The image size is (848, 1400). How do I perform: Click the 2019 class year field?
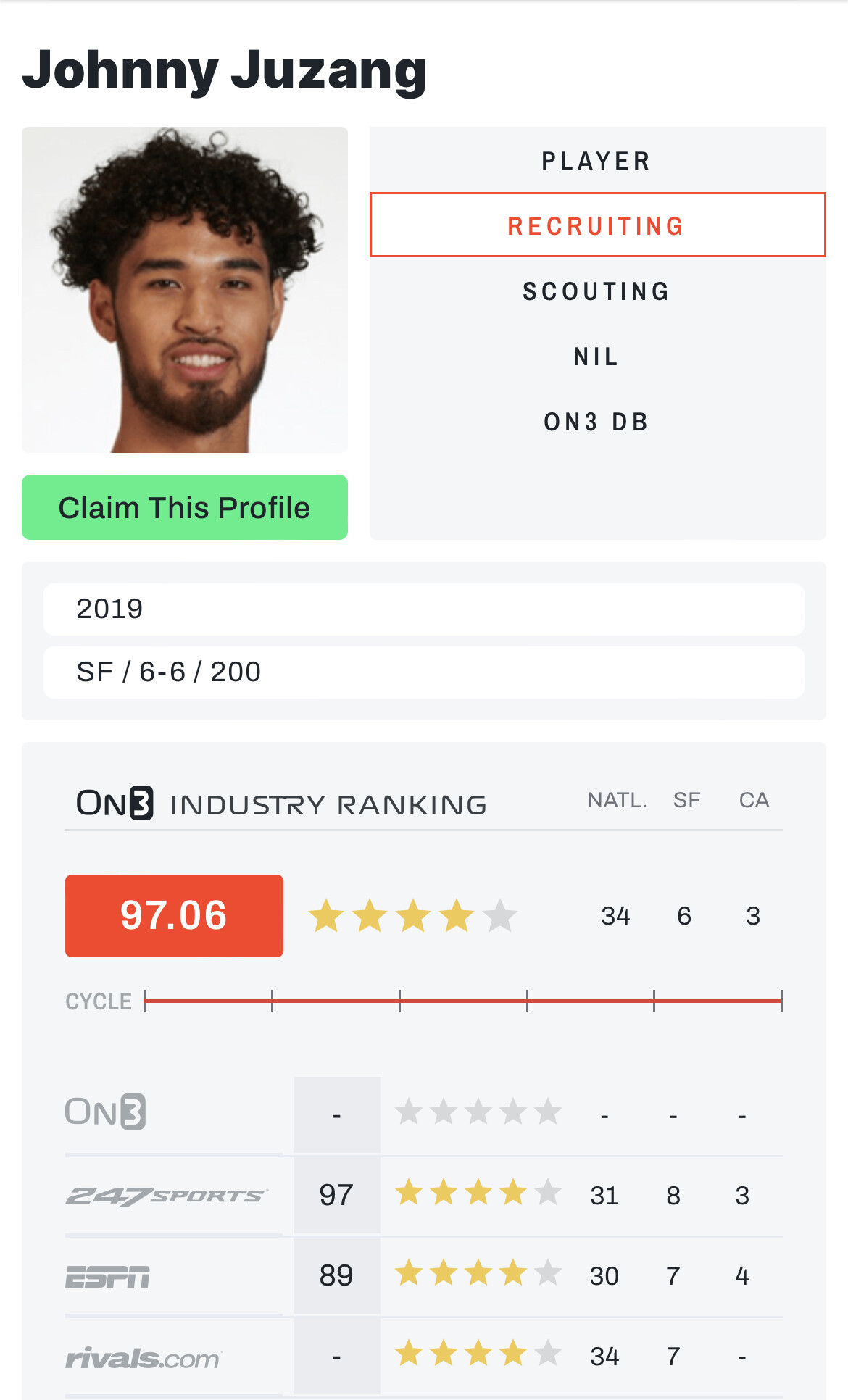(x=424, y=609)
